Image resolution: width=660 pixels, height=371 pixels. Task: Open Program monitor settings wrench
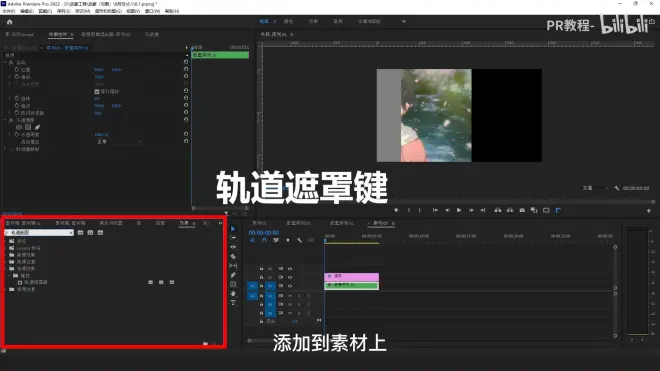pos(617,188)
